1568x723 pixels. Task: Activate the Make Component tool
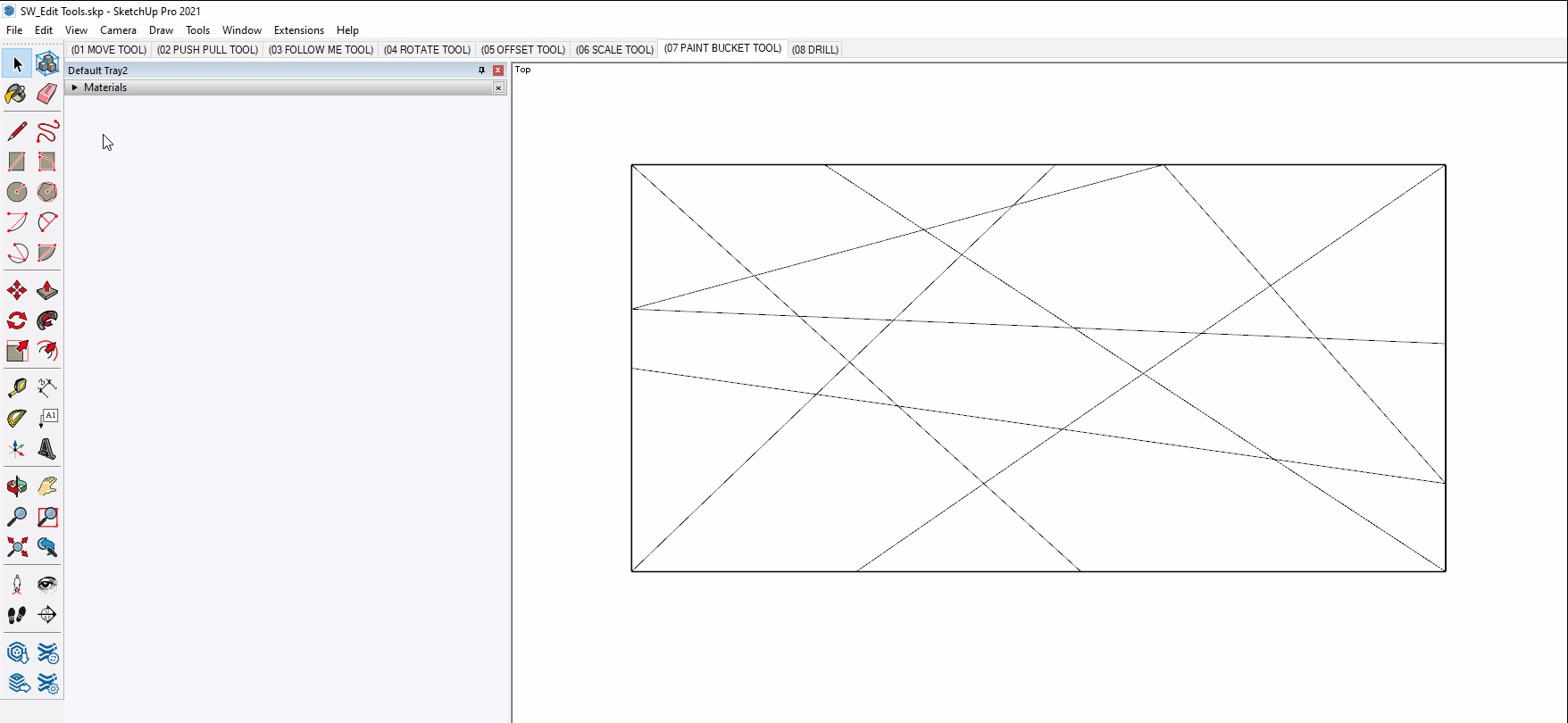click(47, 63)
